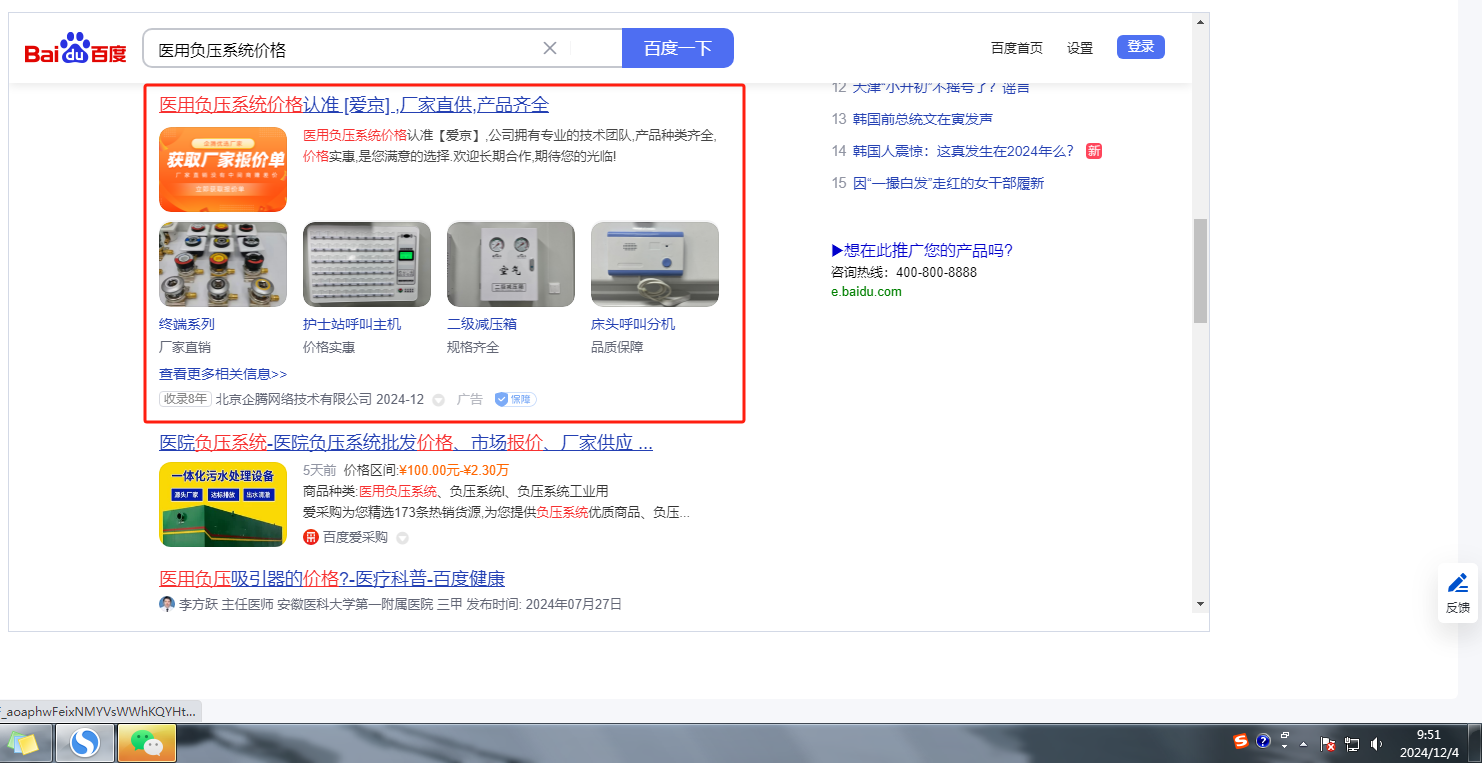Click the red 新 badge on item 14
Screen dimensions: 1482x763
pos(1094,151)
